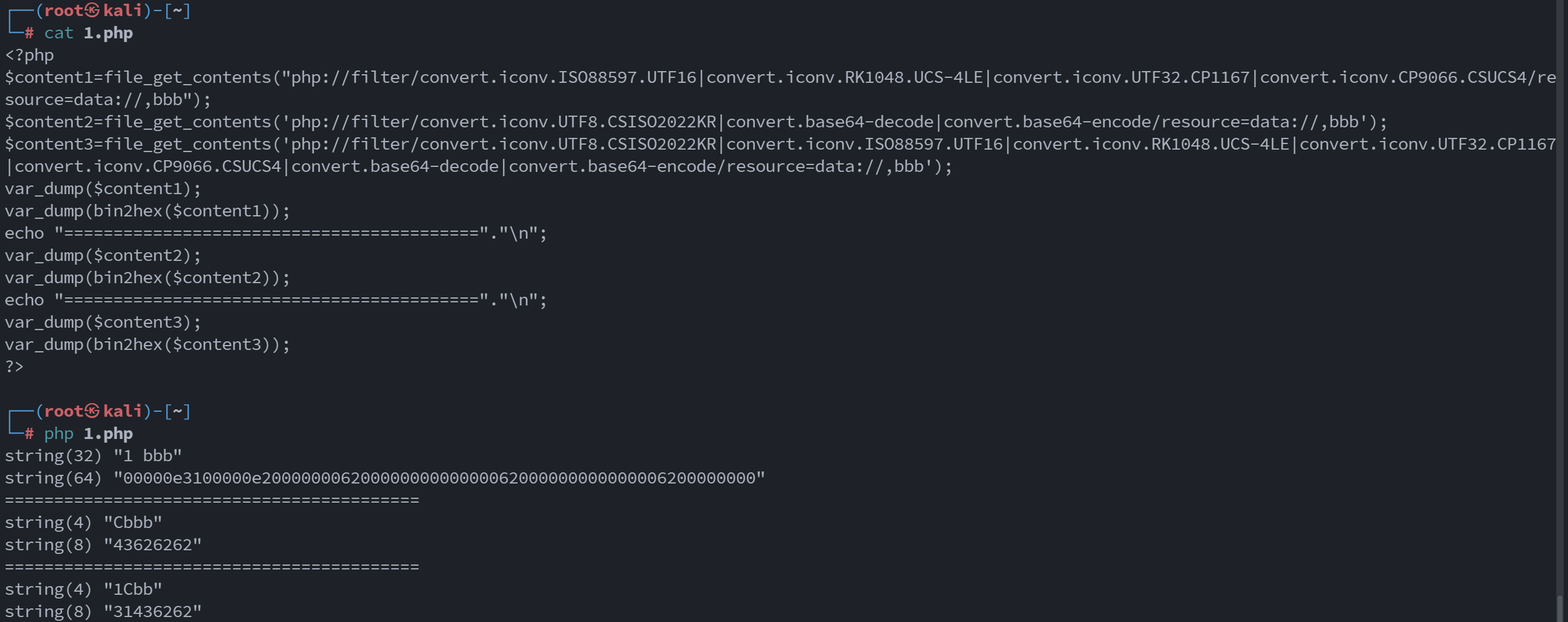Image resolution: width=1568 pixels, height=622 pixels.
Task: Click the 'var_dump(bin2hex($content2));' line
Action: point(147,278)
